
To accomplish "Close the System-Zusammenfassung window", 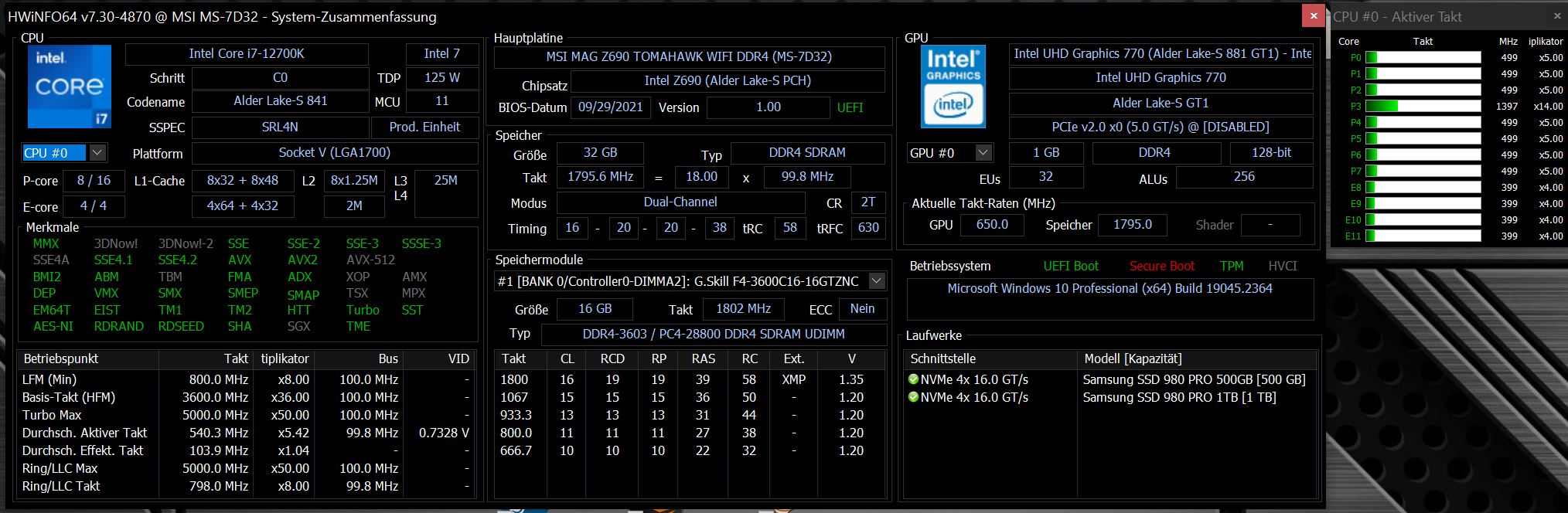I will click(1313, 15).
